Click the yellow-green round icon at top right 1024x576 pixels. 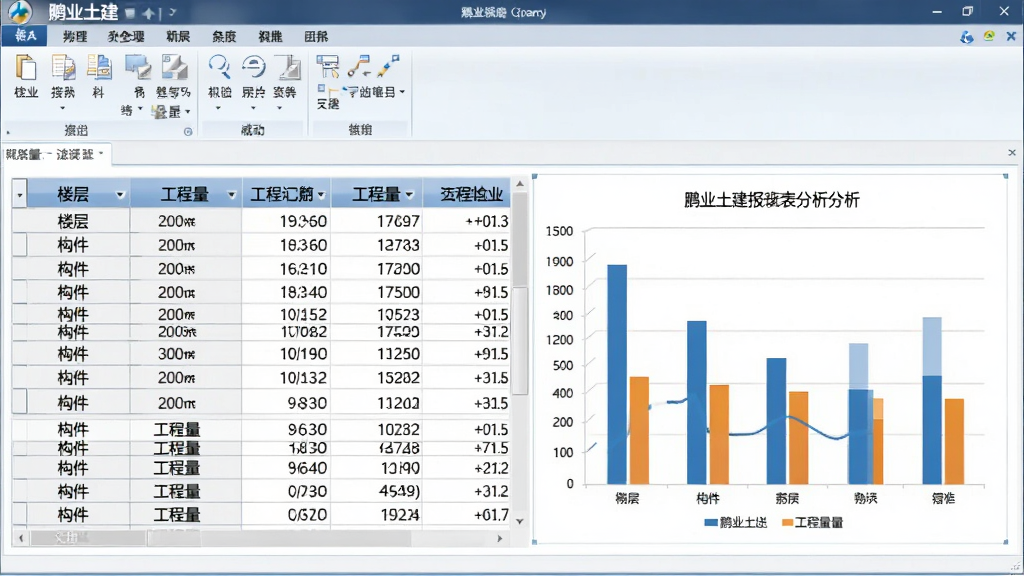pyautogui.click(x=989, y=37)
